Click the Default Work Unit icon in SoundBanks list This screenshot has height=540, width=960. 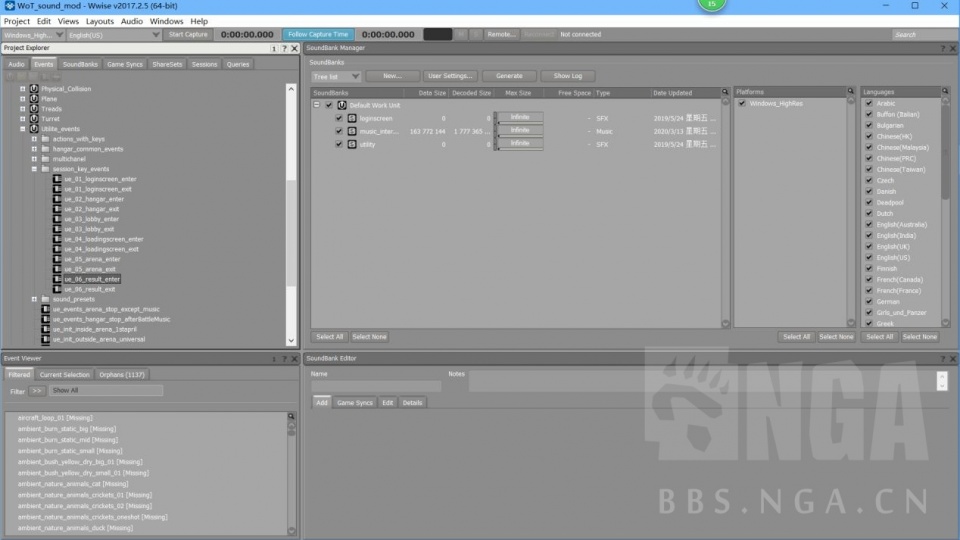342,105
